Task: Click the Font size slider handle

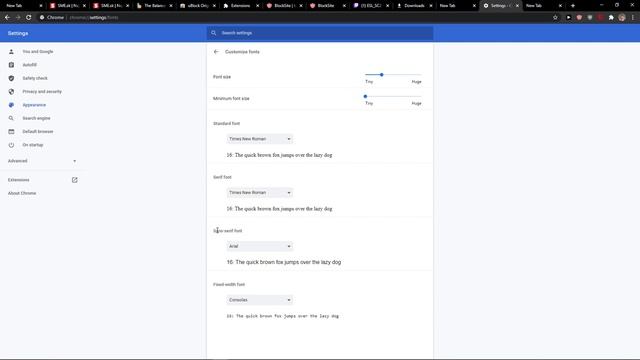Action: coord(382,75)
